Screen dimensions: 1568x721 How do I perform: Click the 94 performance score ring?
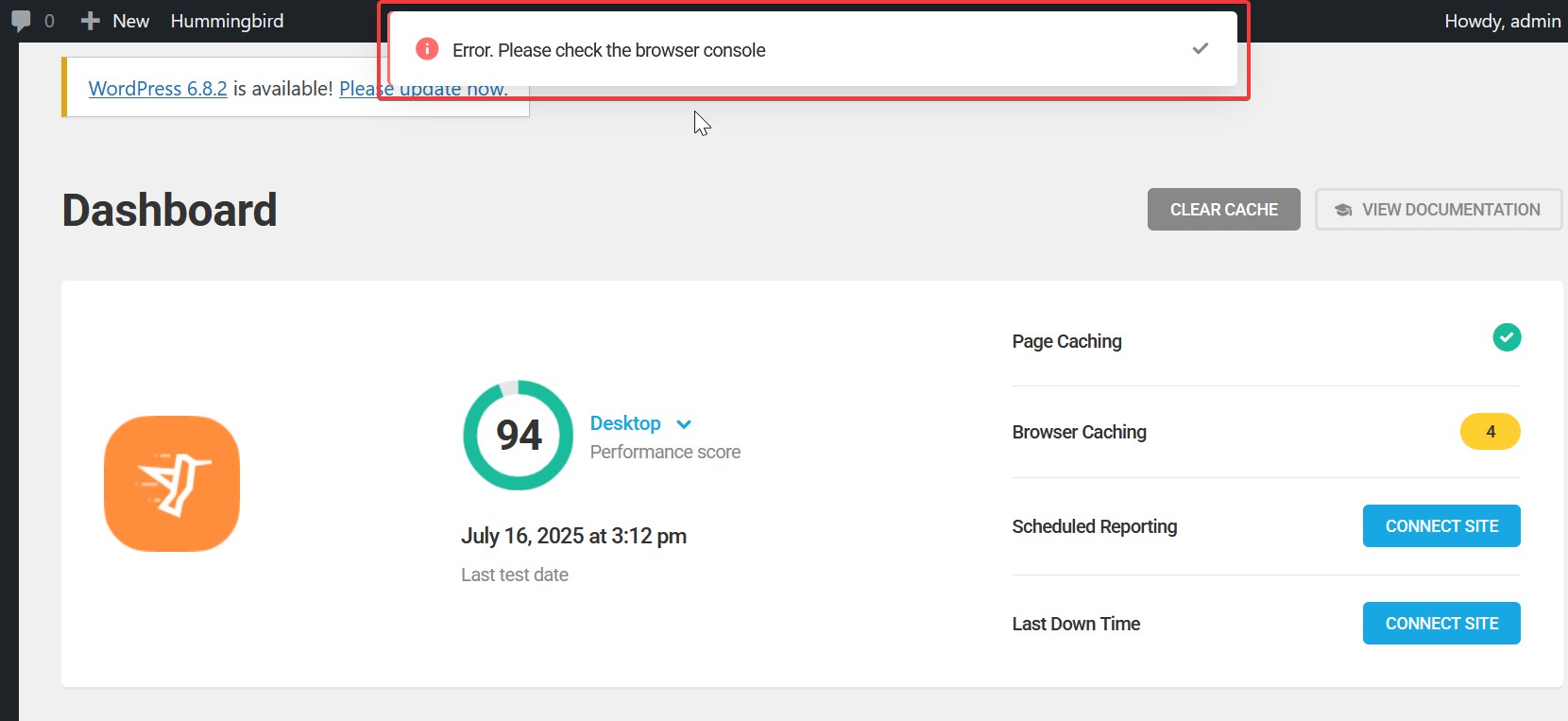518,436
